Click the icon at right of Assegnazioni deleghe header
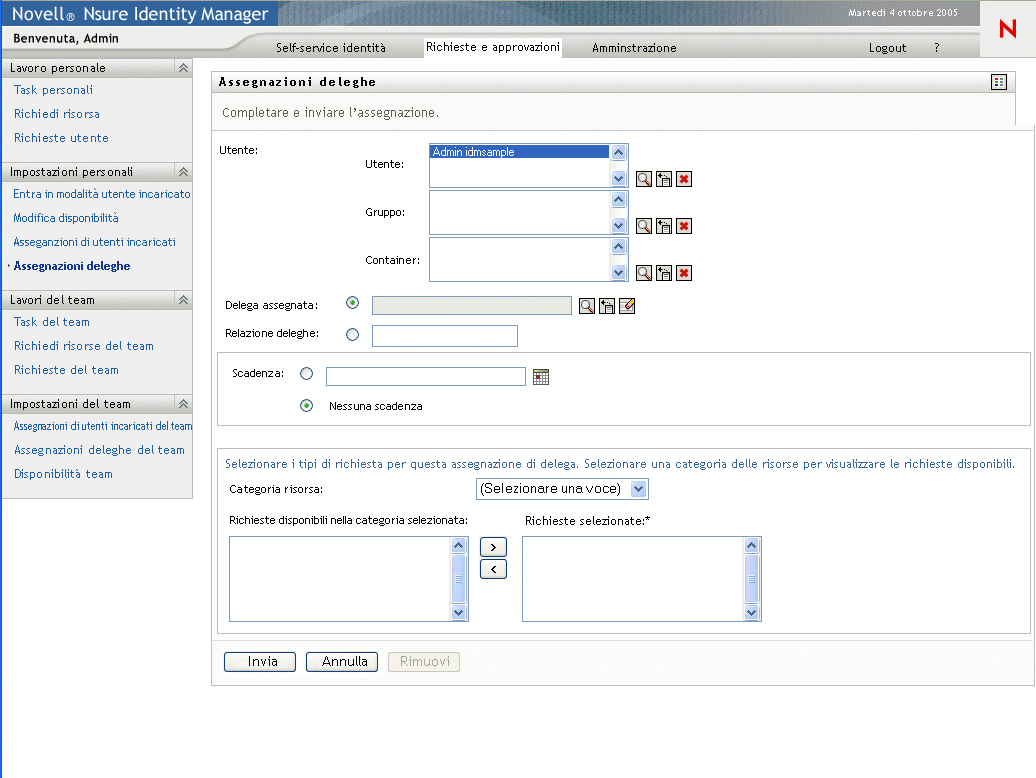Screen dimensions: 1036x778 click(998, 82)
